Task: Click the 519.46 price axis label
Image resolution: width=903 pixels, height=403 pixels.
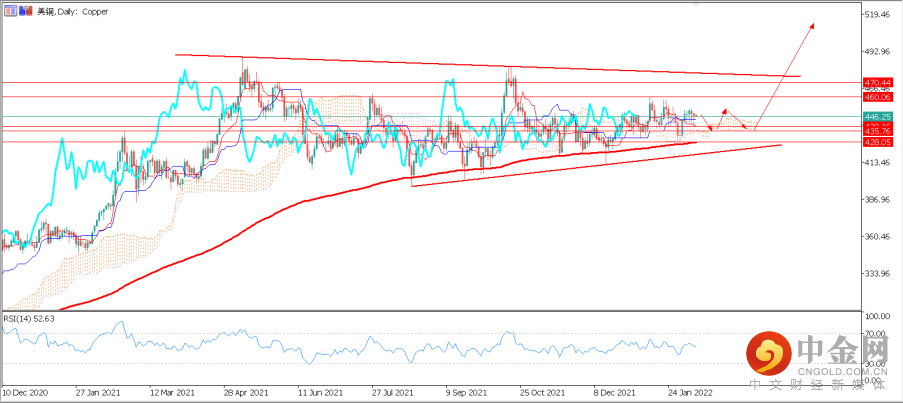Action: pyautogui.click(x=878, y=15)
